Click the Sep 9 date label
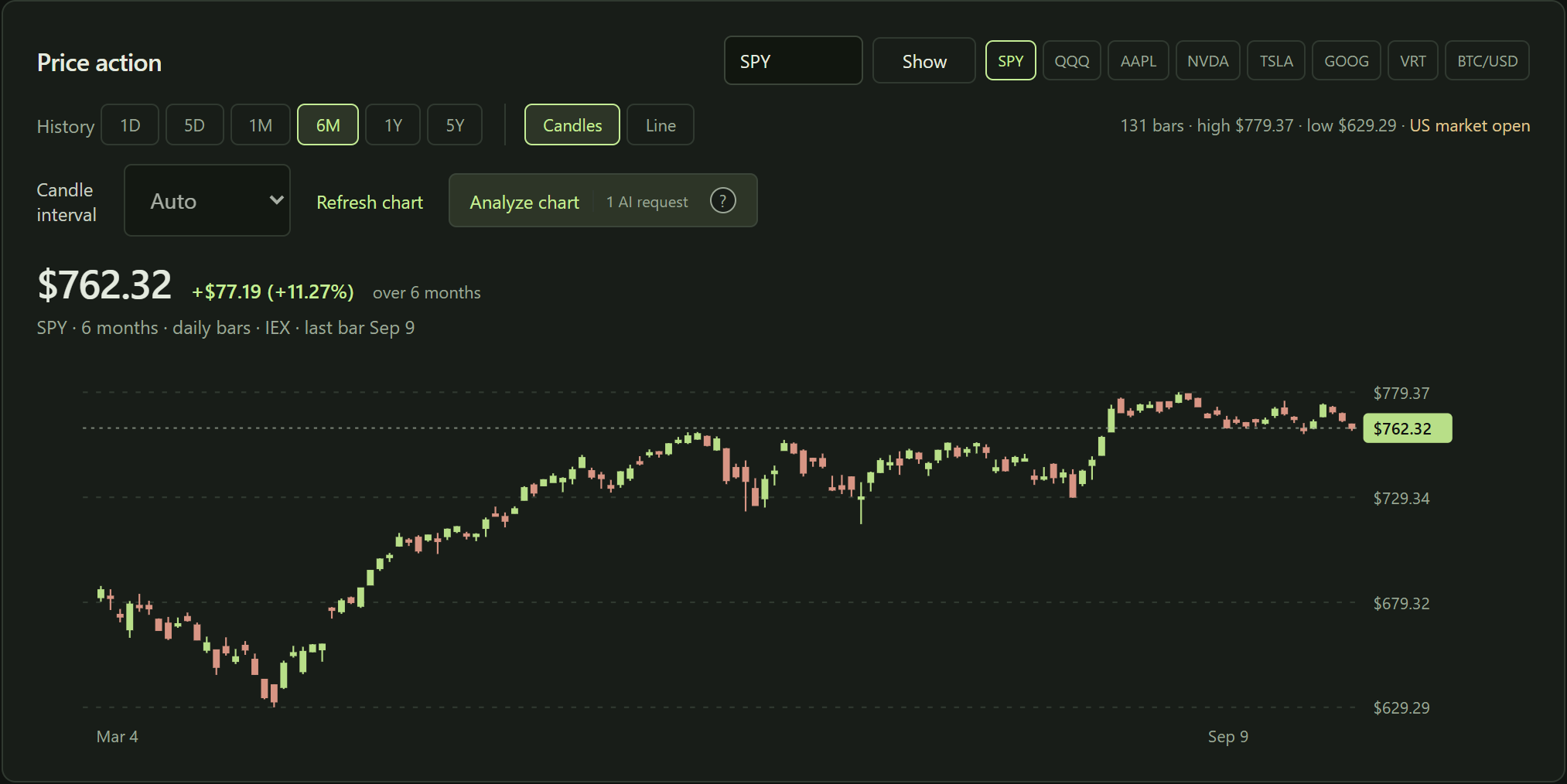Viewport: 1567px width, 784px height. [x=1227, y=736]
